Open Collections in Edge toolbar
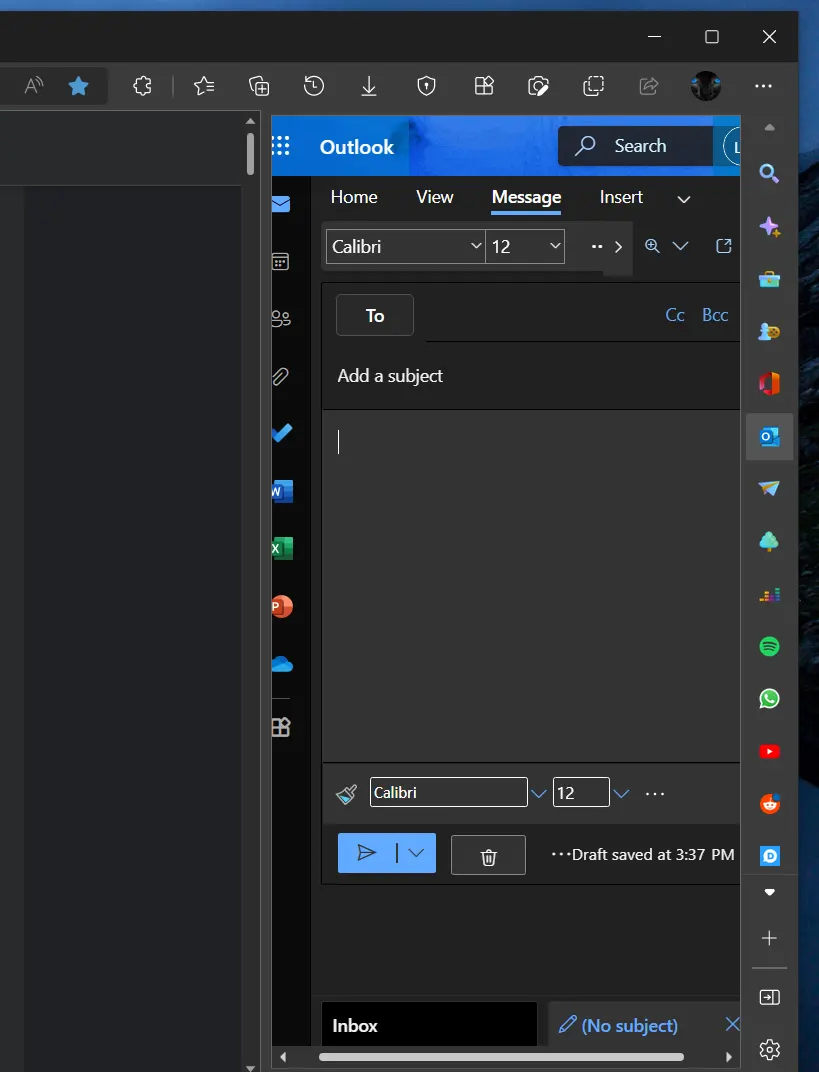 click(x=259, y=86)
